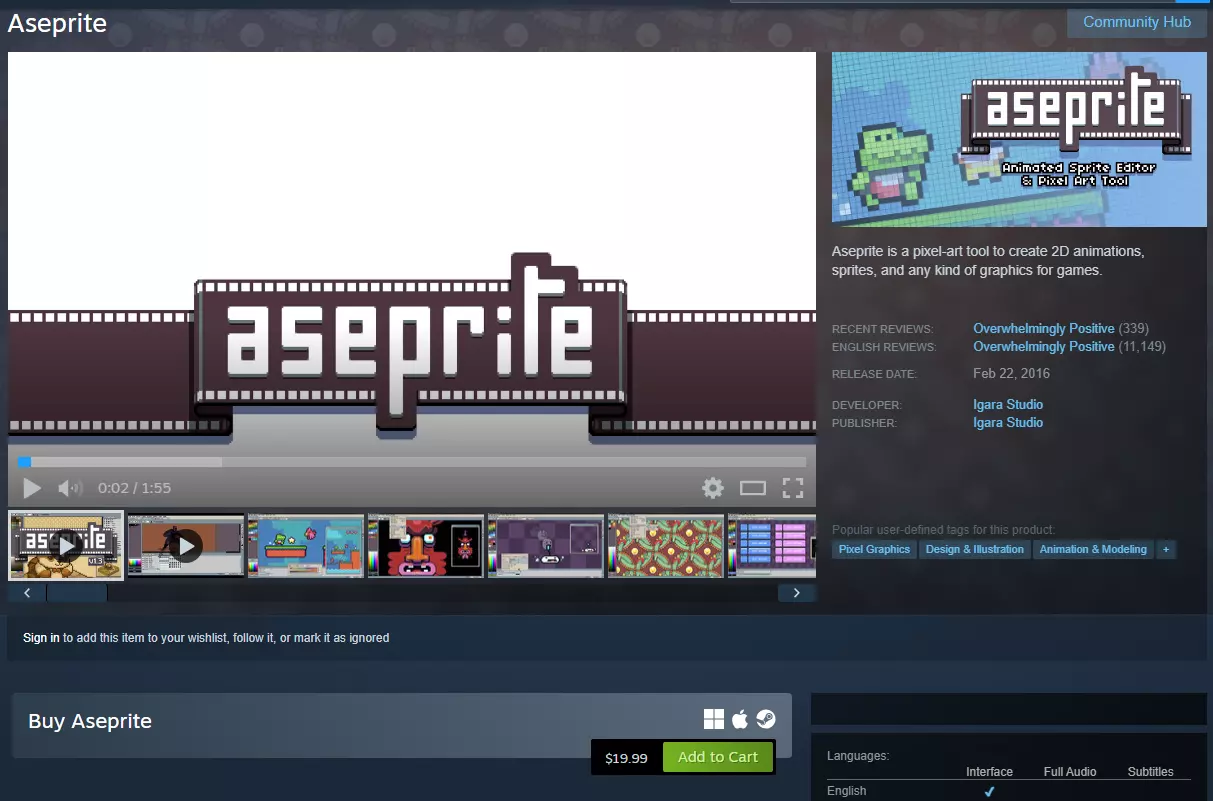Open publisher Igara Studio link

pyautogui.click(x=1008, y=422)
